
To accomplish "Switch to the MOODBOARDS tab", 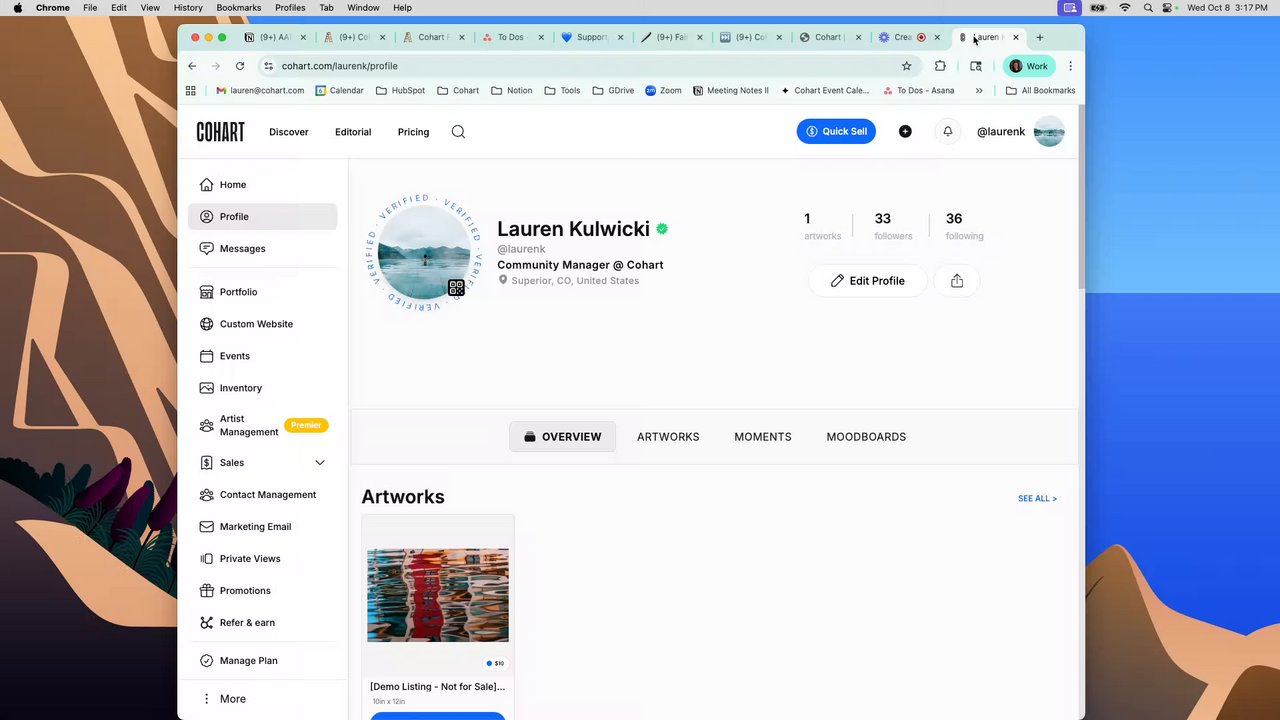I will point(866,437).
